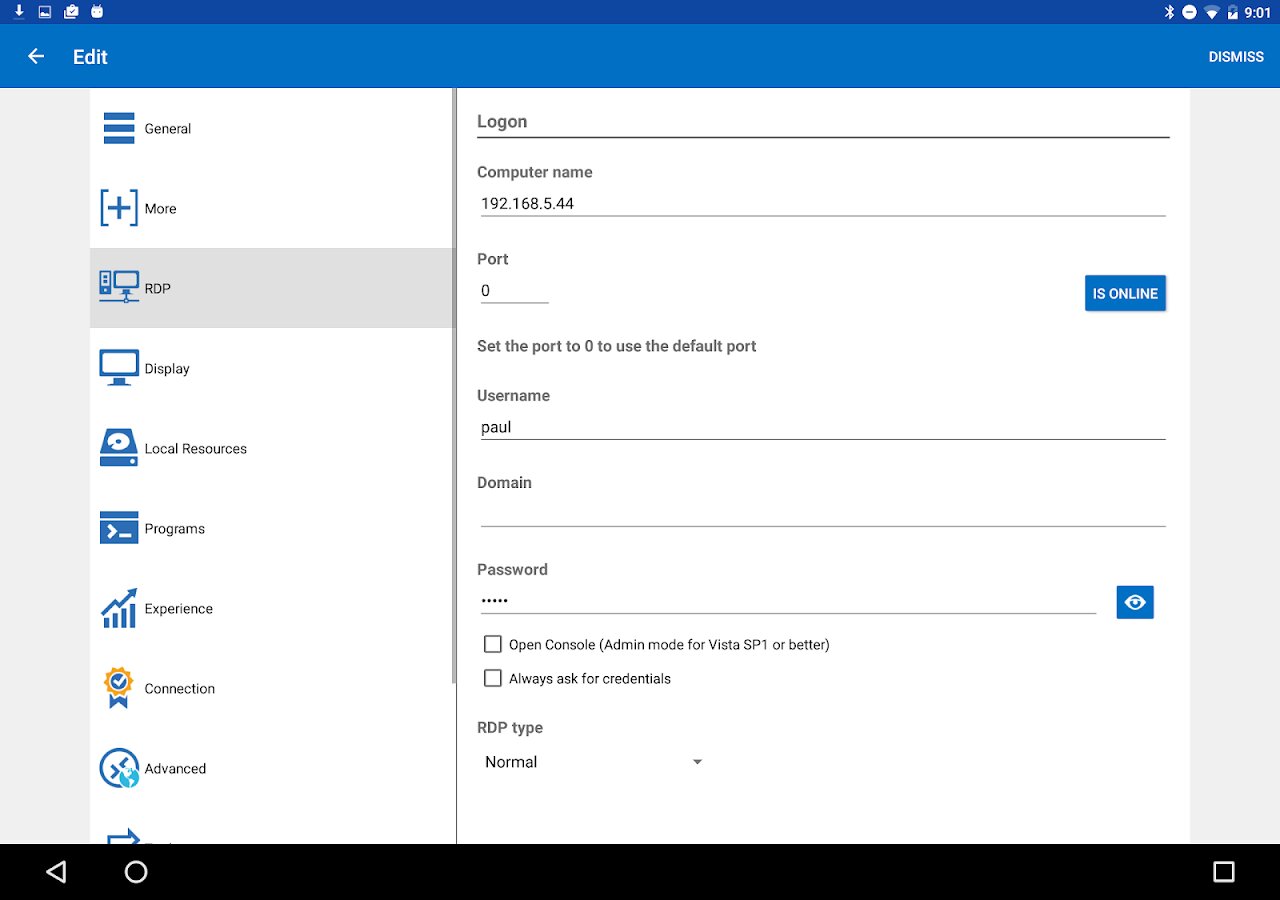The width and height of the screenshot is (1280, 900).
Task: Select the Experience chart icon
Action: pos(119,608)
